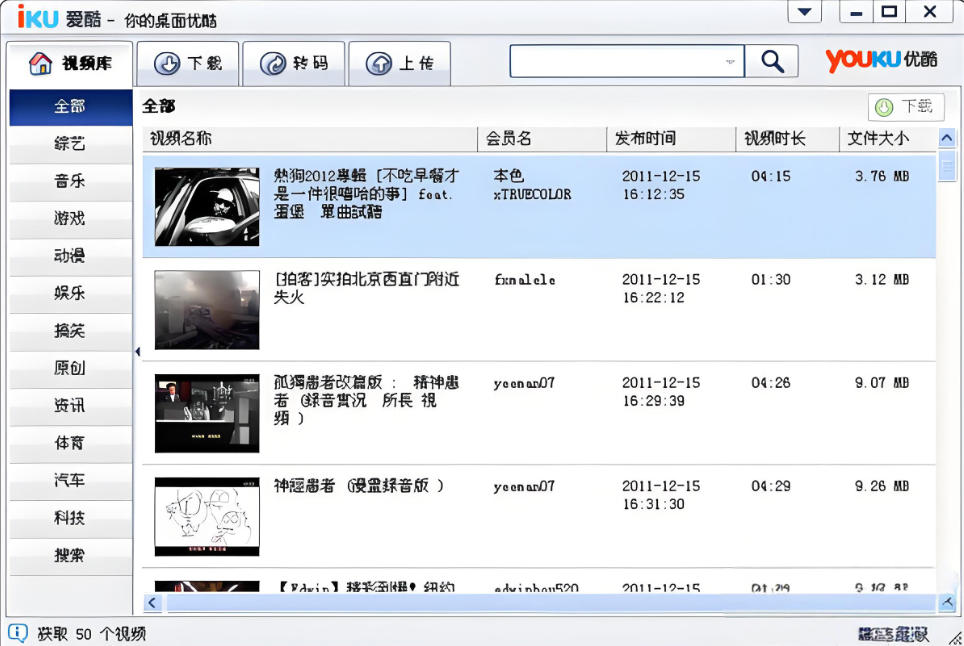
Task: Switch to the 转码 tab
Action: click(294, 63)
